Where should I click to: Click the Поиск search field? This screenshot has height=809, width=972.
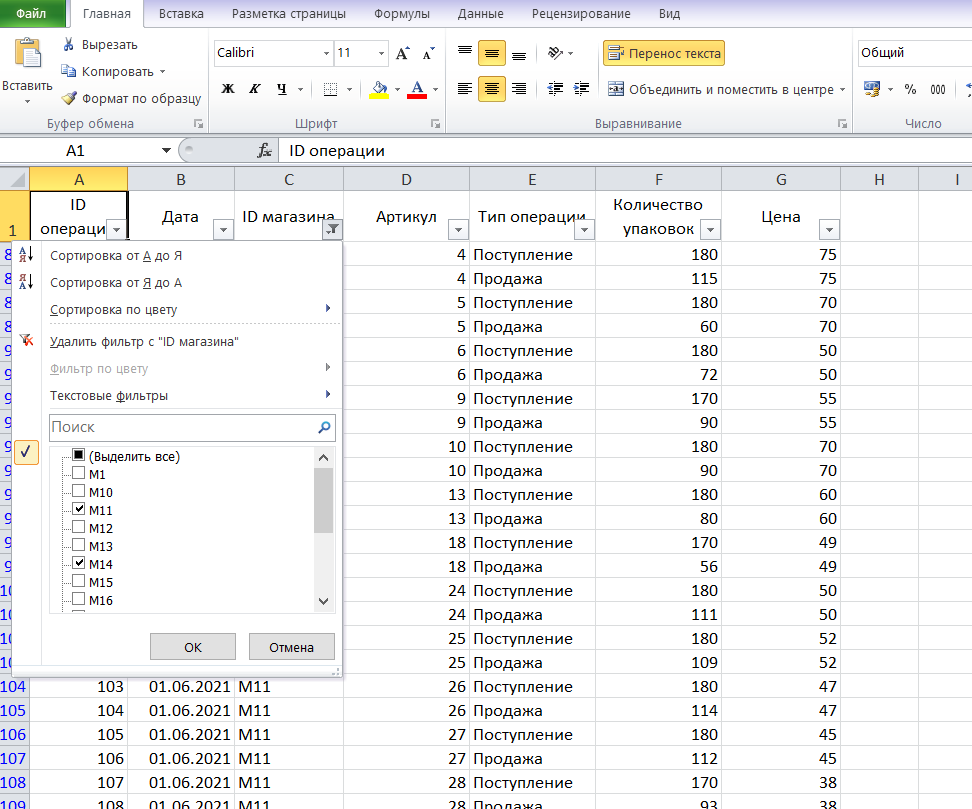pyautogui.click(x=183, y=427)
